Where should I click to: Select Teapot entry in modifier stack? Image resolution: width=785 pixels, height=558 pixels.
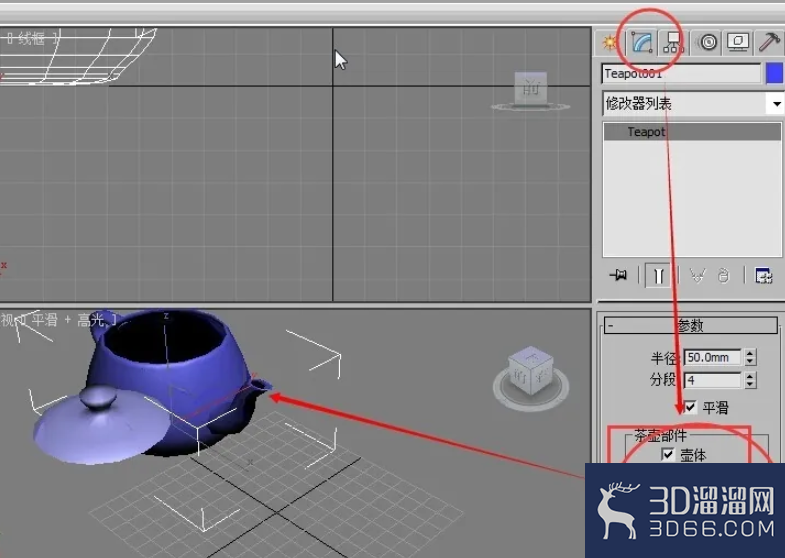click(x=692, y=132)
